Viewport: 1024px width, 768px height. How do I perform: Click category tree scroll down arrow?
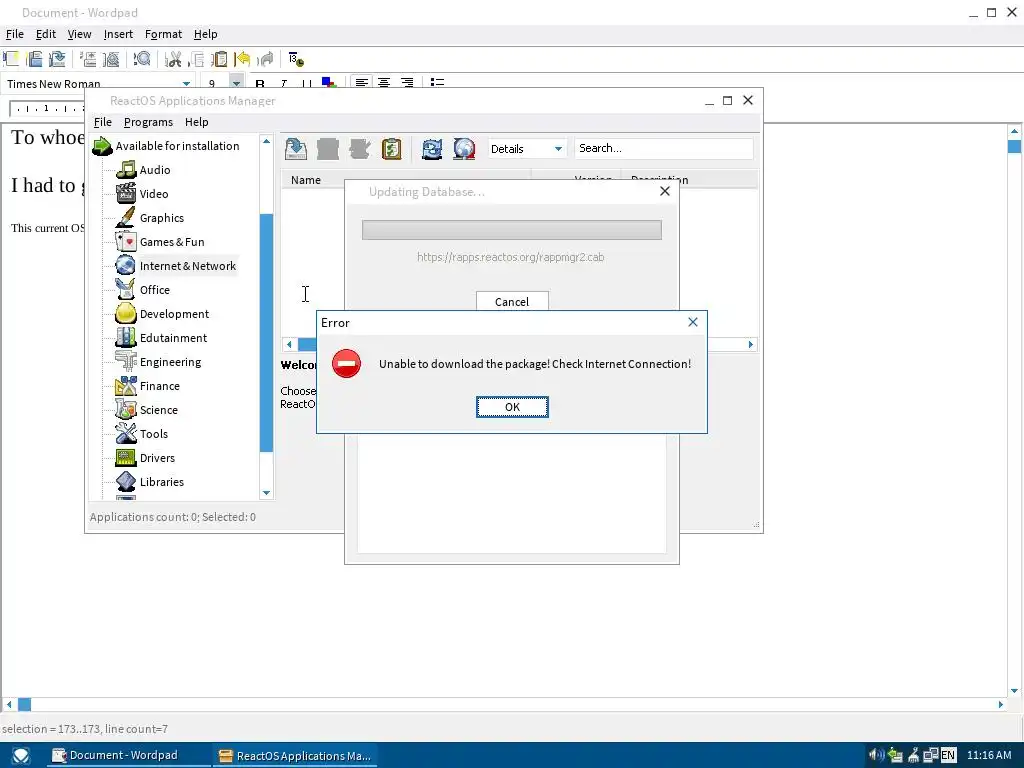click(x=266, y=493)
